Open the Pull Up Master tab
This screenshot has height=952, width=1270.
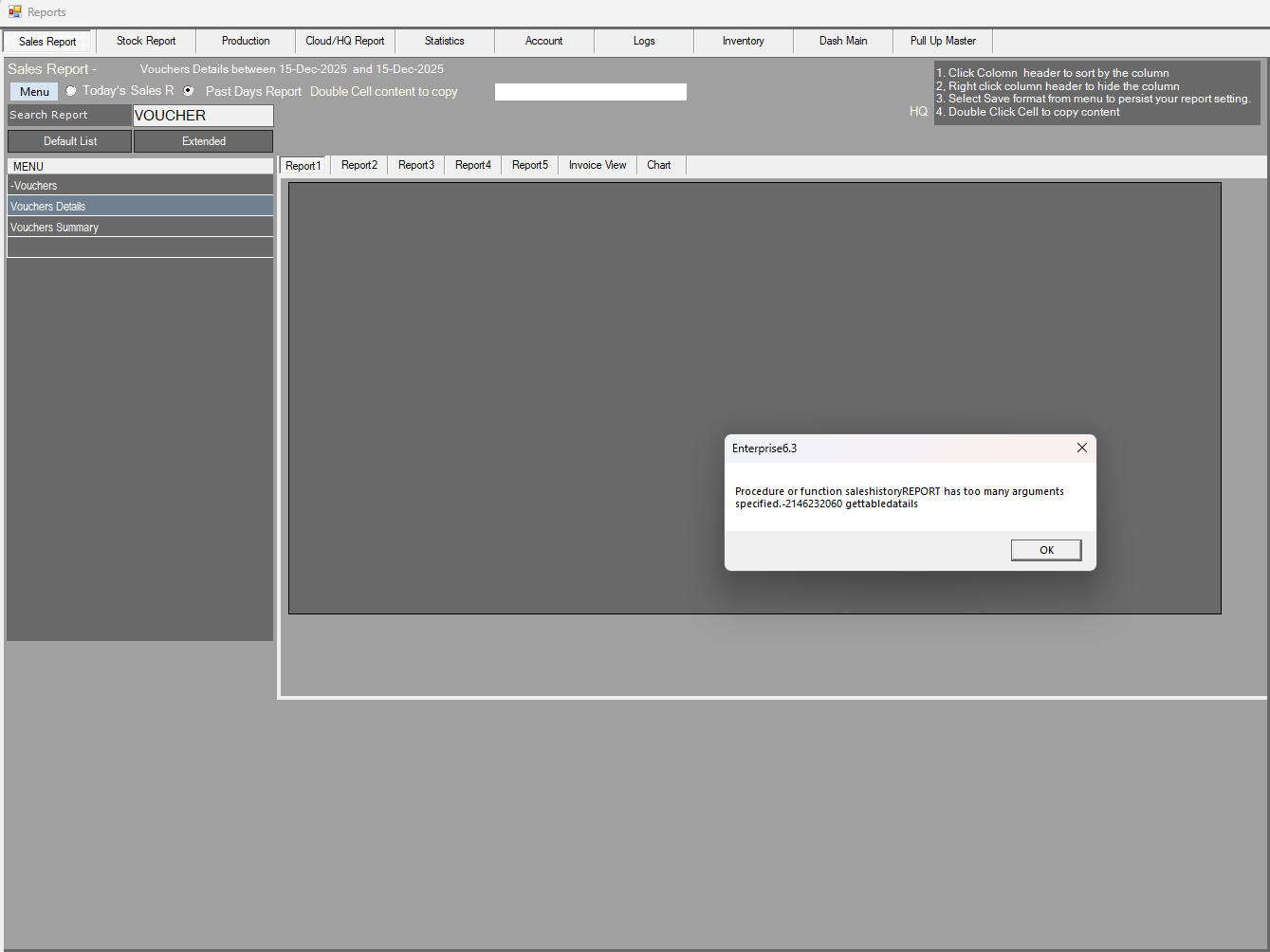click(x=942, y=41)
